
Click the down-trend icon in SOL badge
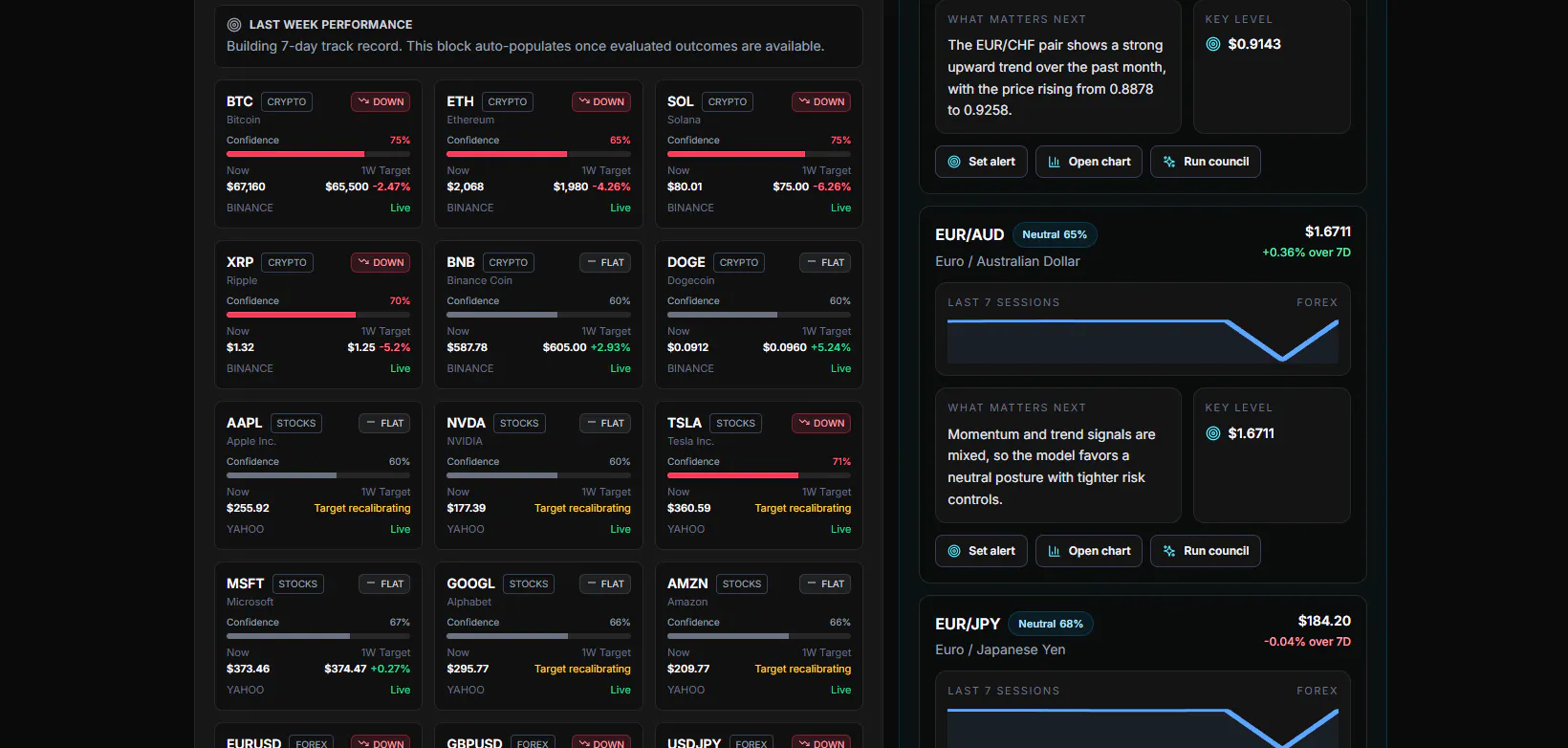[804, 101]
